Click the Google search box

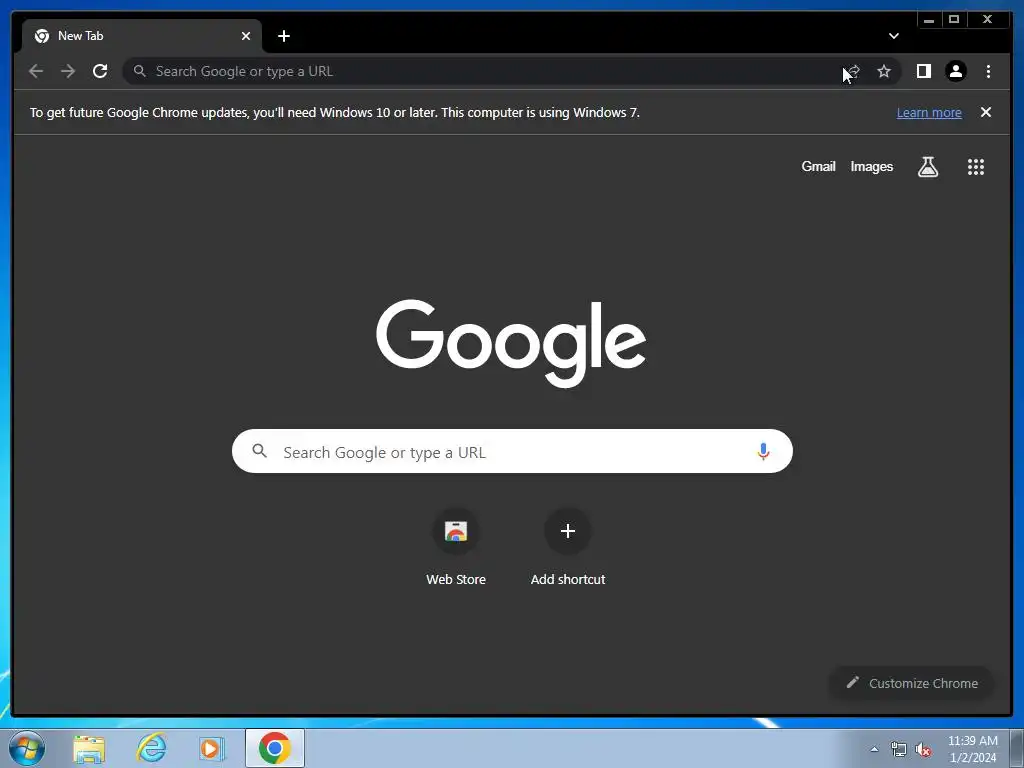click(x=512, y=451)
